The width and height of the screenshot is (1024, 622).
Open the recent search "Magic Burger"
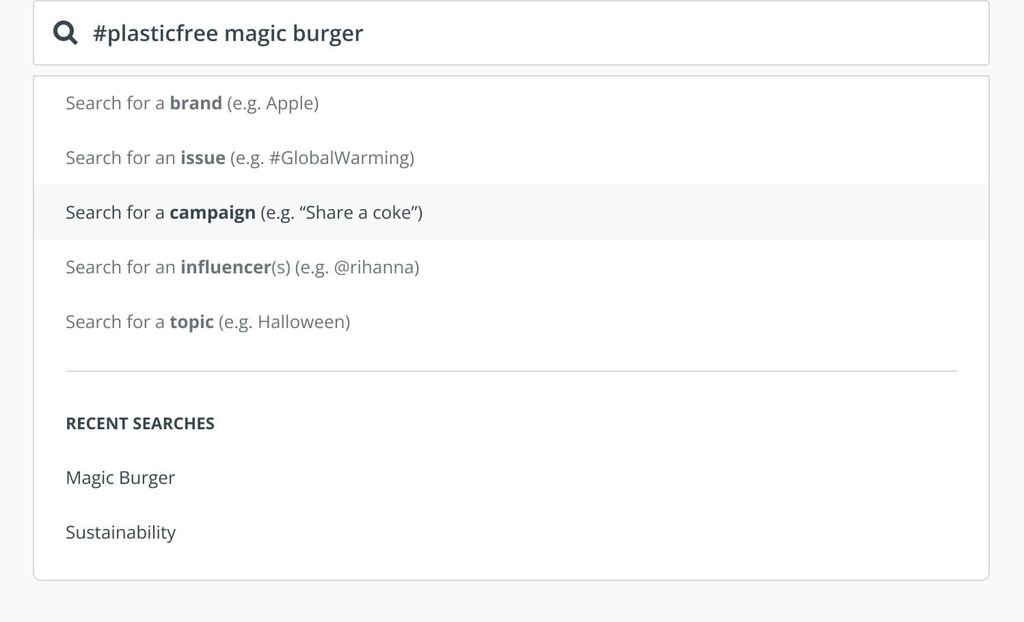point(120,478)
